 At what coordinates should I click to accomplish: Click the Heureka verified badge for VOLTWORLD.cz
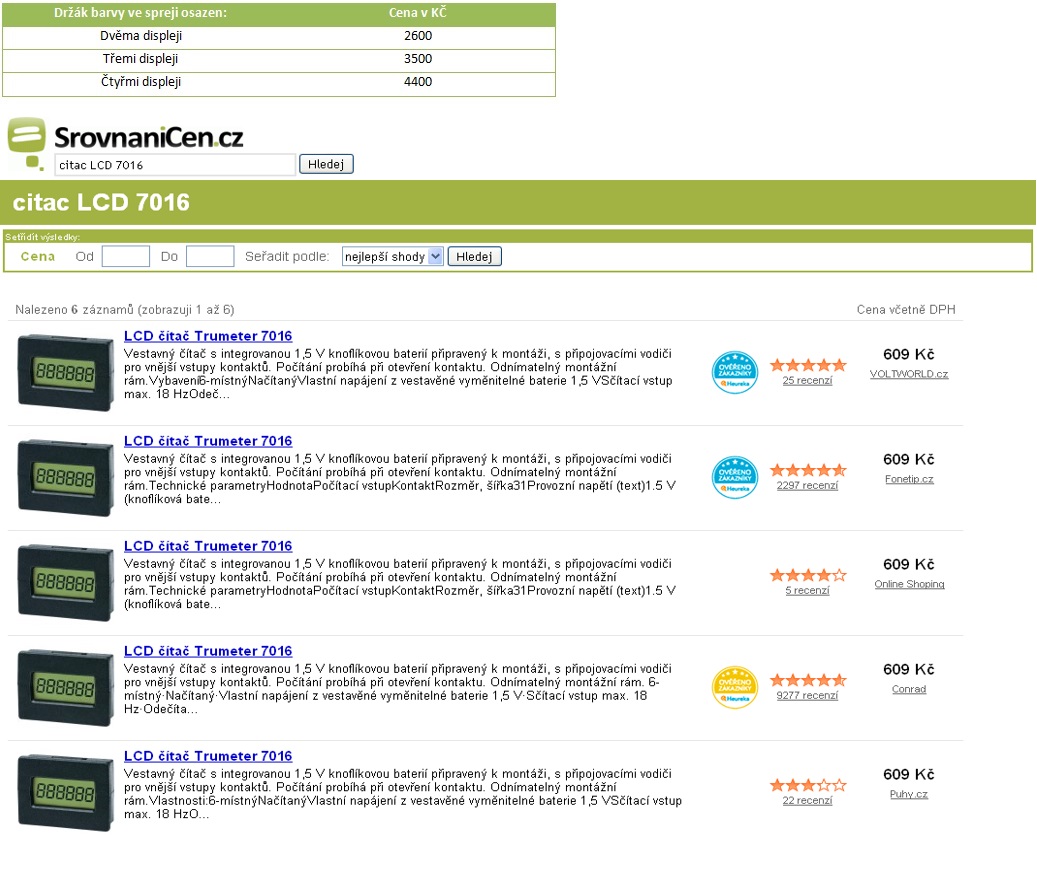[x=735, y=372]
